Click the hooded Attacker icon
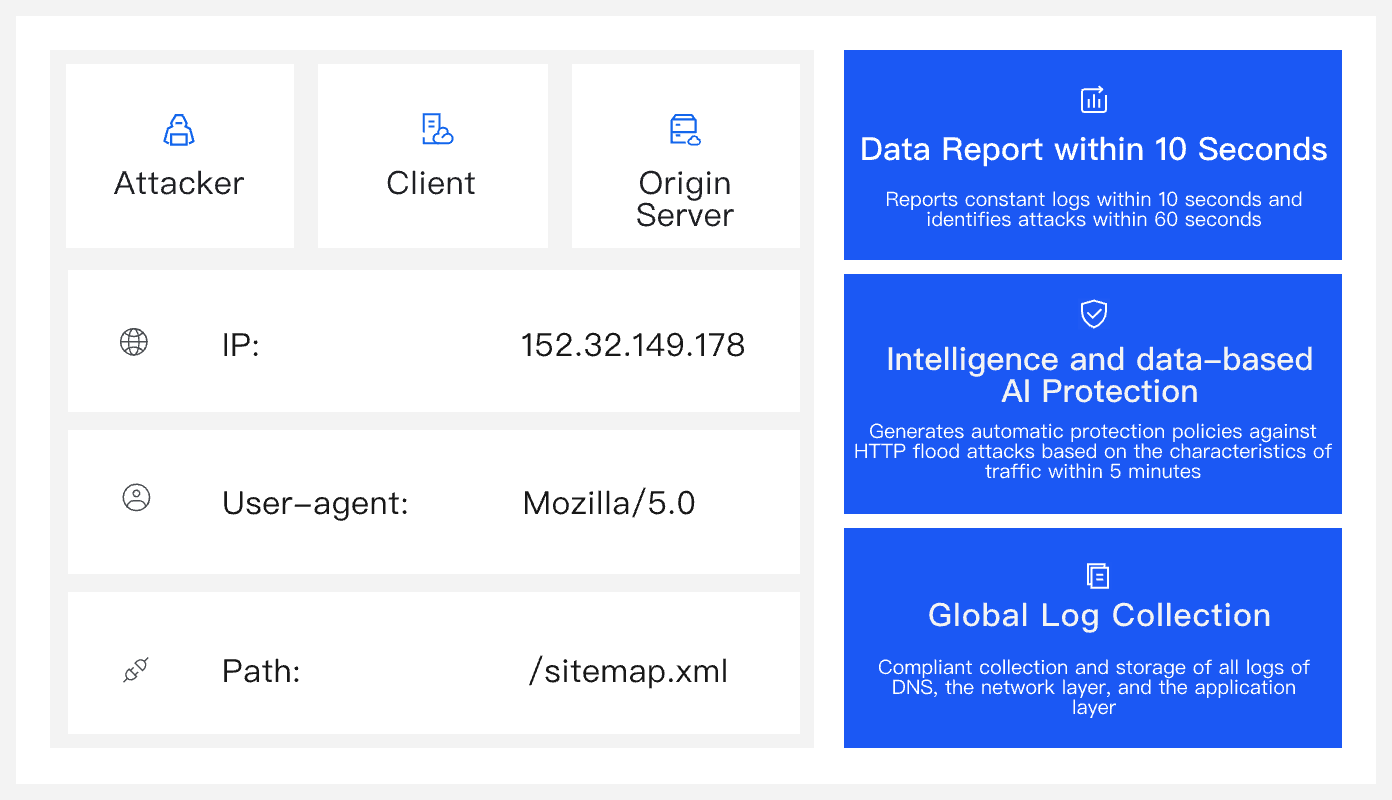Screen dimensions: 1392x800 [x=179, y=130]
